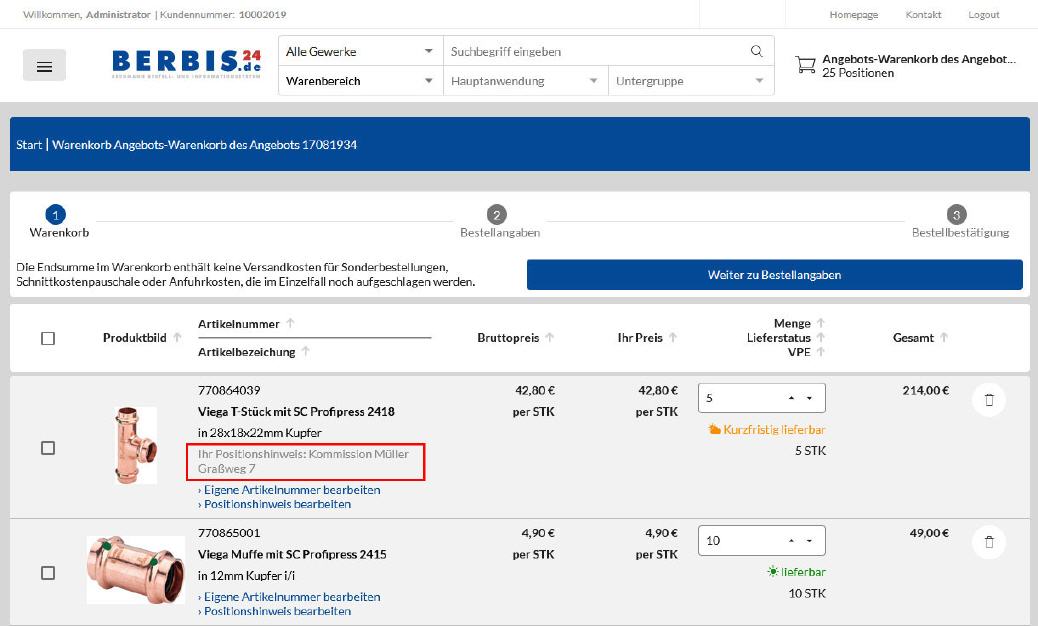Screen dimensions: 1038x626
Task: Open the Viega T-Stück product image
Action: coord(136,445)
